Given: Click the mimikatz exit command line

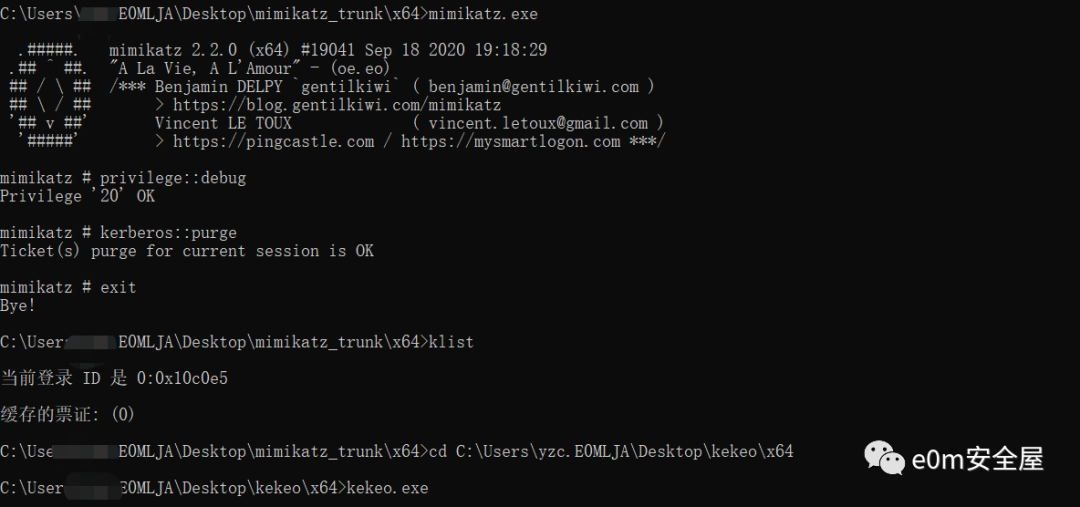Looking at the screenshot, I should (68, 287).
